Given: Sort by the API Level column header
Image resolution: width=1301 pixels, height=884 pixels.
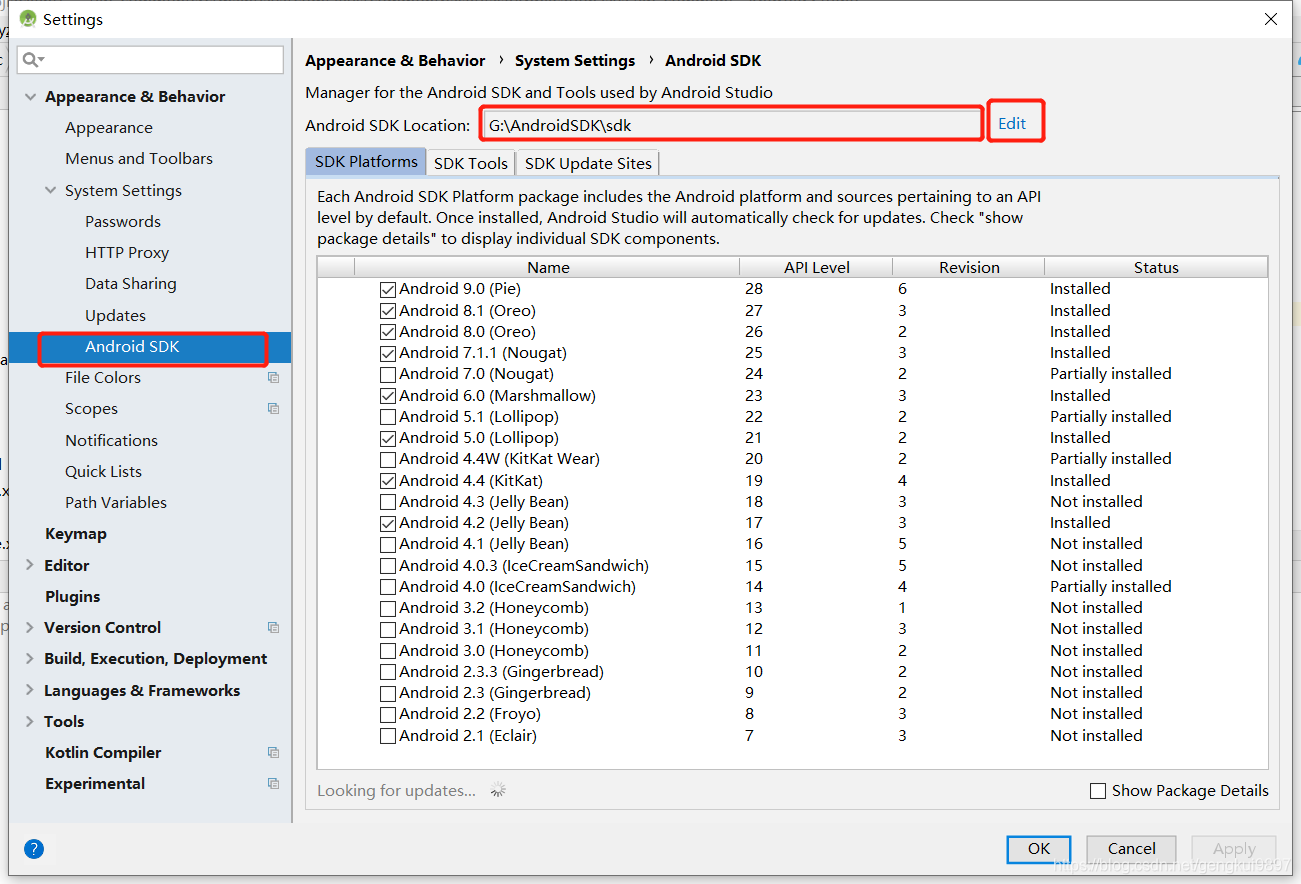Looking at the screenshot, I should tap(816, 267).
